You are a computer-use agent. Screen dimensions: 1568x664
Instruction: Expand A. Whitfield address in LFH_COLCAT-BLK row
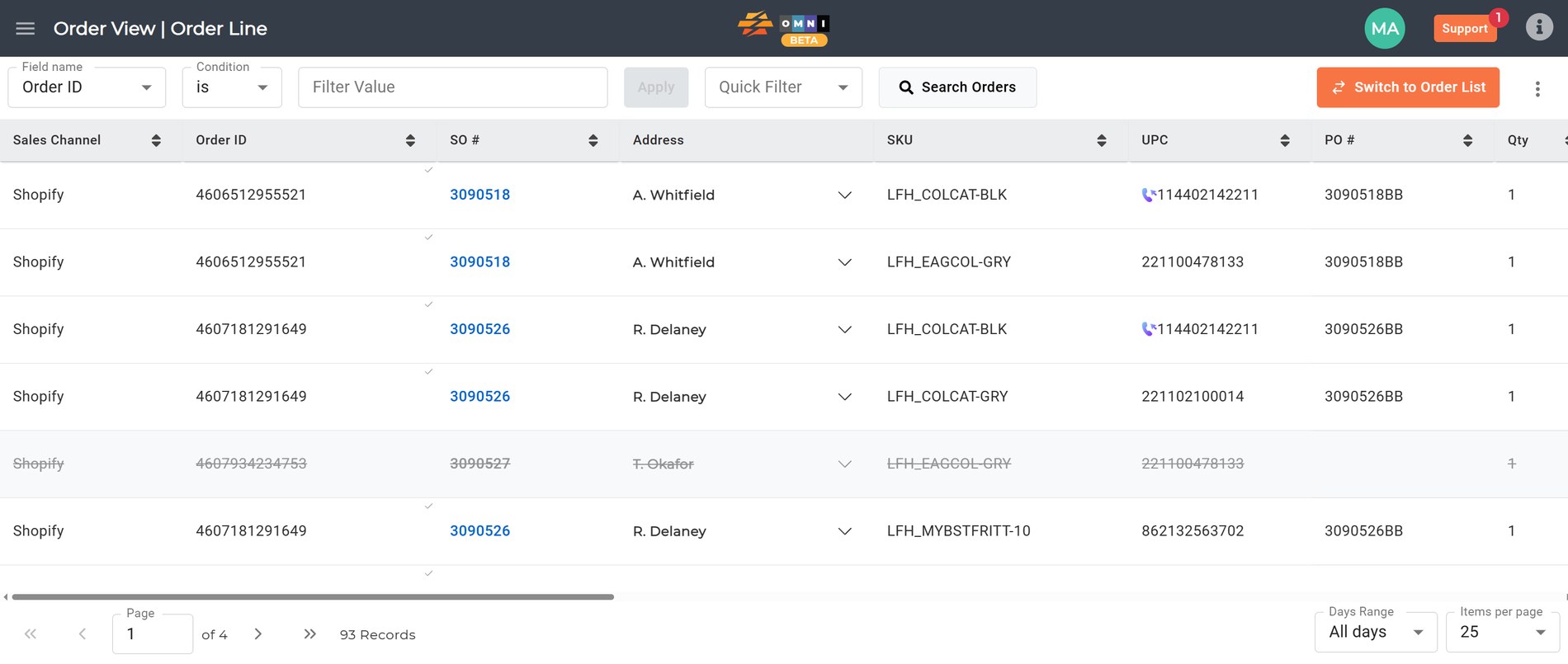pos(844,195)
